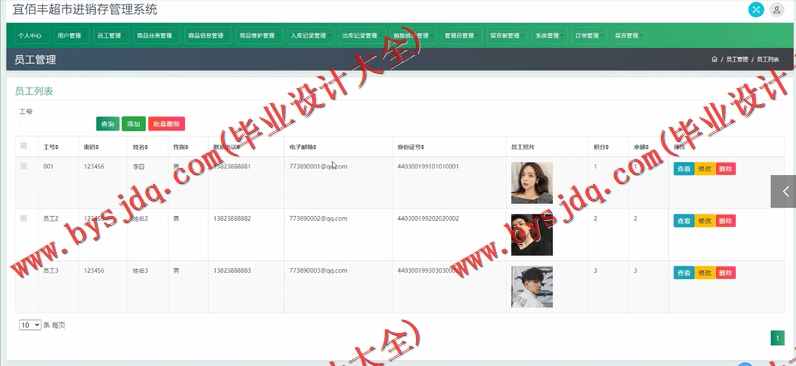Click 修改 for 员工3
This screenshot has width=796, height=366.
coord(705,273)
